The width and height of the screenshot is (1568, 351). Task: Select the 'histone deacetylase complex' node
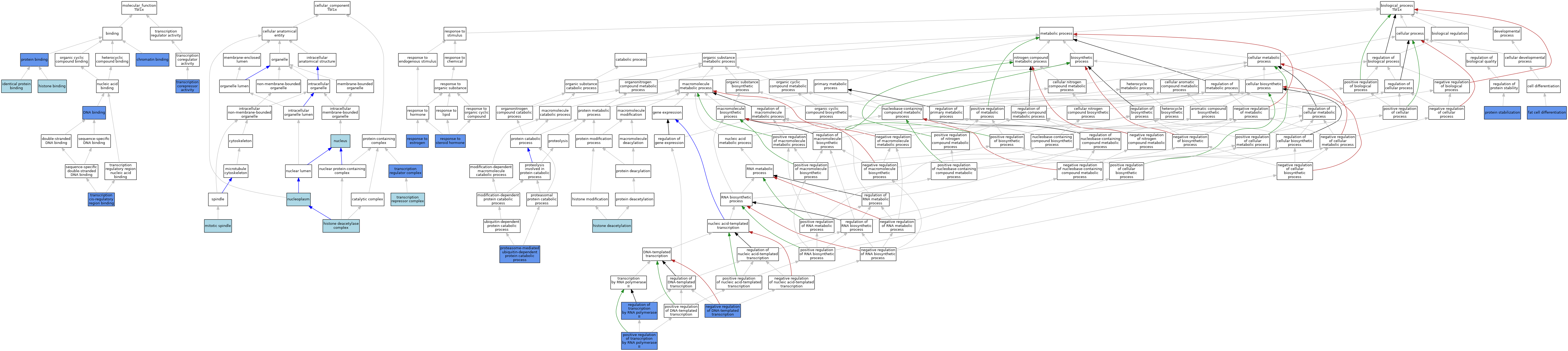[x=341, y=226]
